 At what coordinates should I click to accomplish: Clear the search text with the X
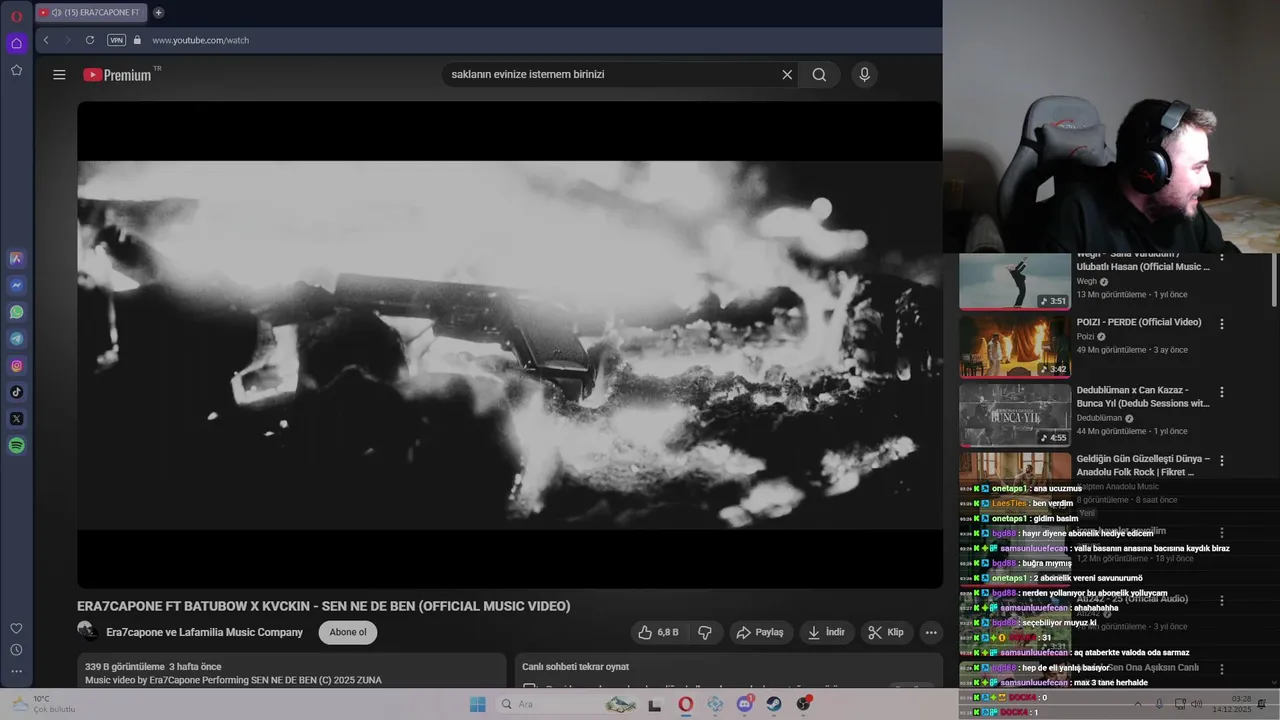pyautogui.click(x=787, y=74)
